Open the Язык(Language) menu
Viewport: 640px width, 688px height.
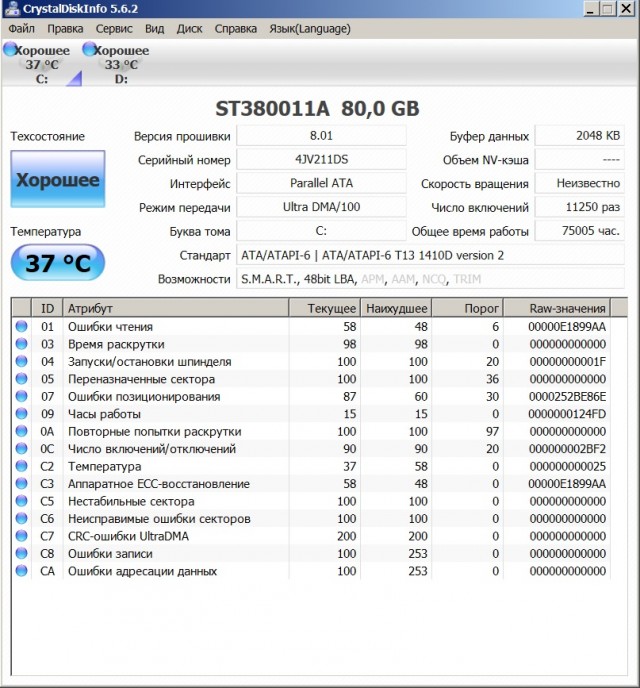pos(310,29)
